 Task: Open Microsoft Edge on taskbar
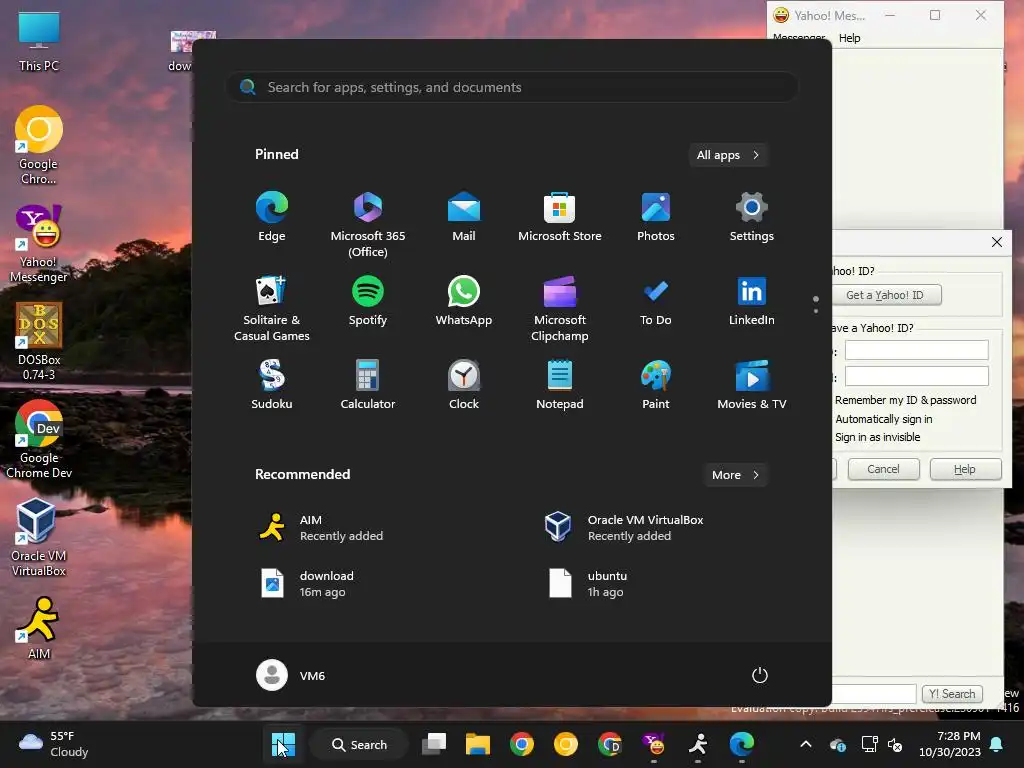742,744
